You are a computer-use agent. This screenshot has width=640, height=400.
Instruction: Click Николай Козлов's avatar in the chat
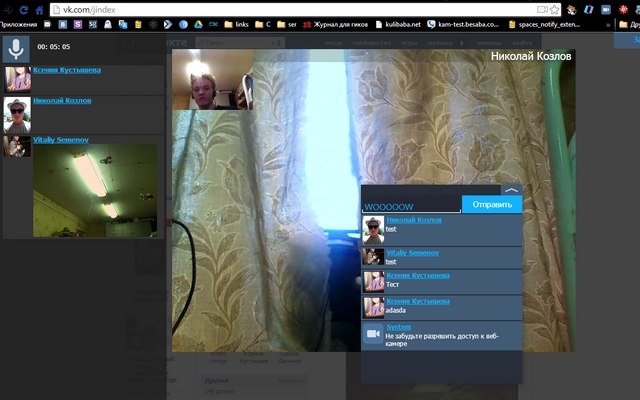click(373, 230)
